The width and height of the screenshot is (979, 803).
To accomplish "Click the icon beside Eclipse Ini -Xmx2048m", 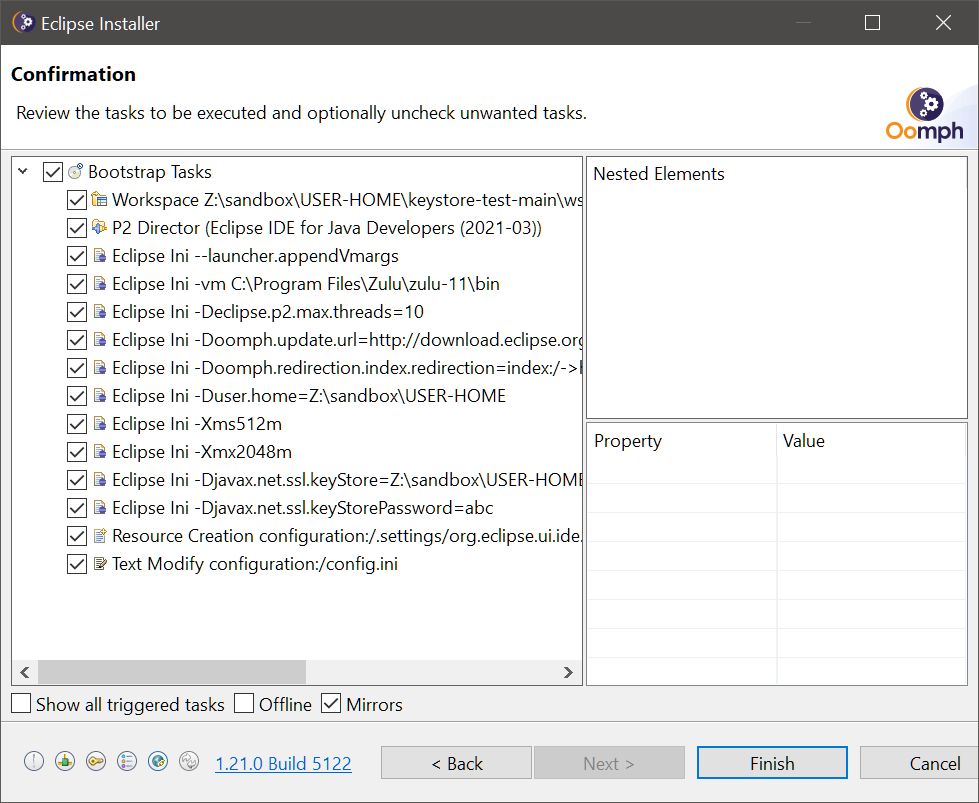I will coord(99,451).
